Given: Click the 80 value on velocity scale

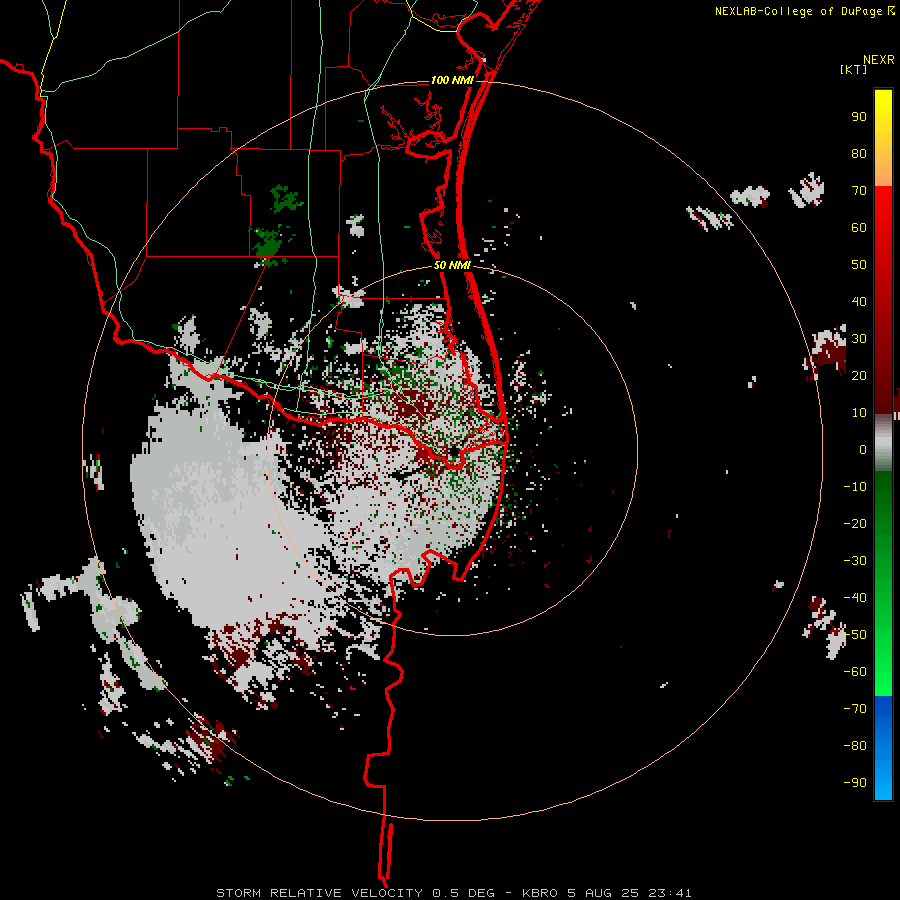Looking at the screenshot, I should pyautogui.click(x=859, y=154).
